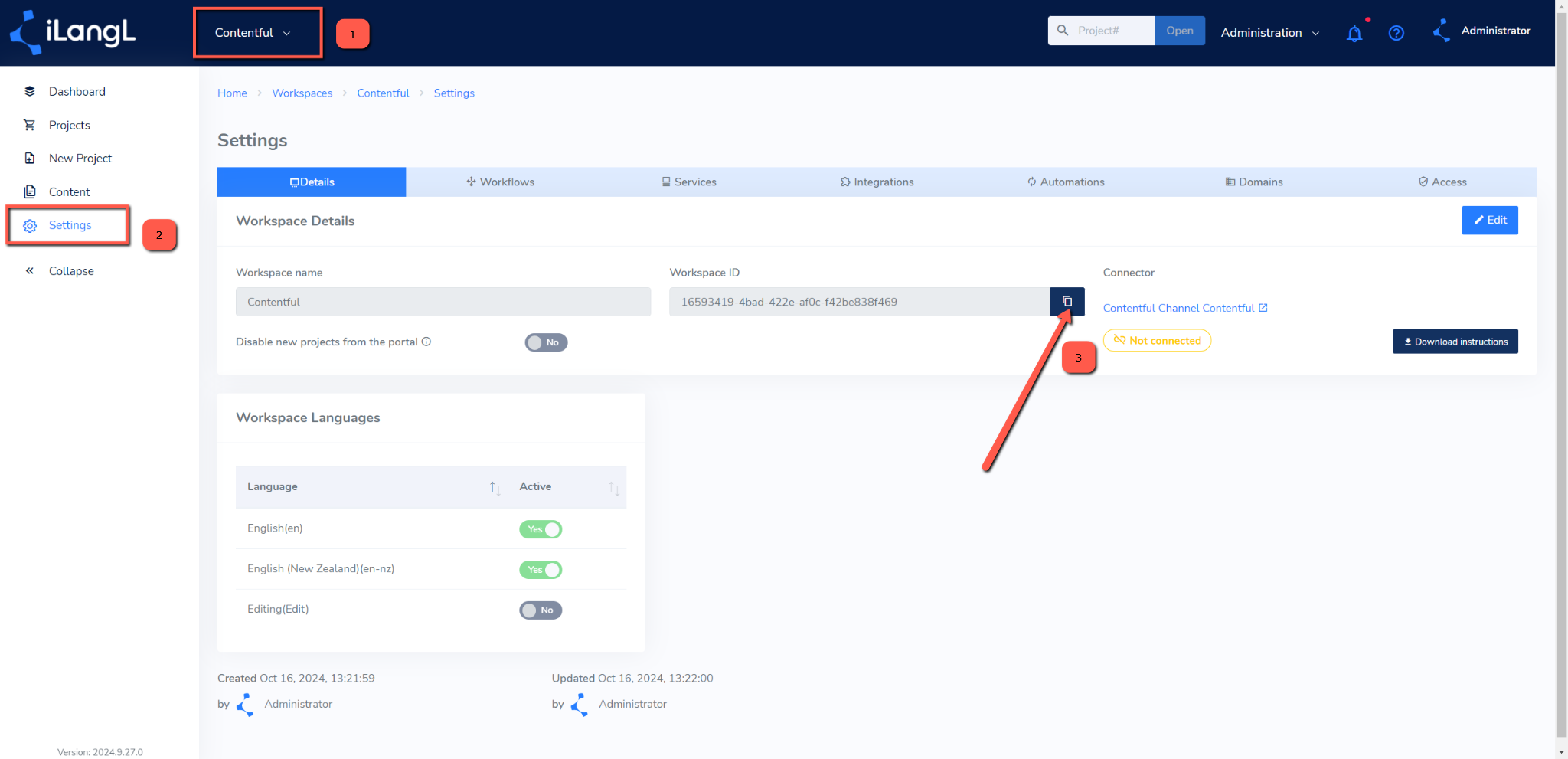Expand the Administration menu
Image resolution: width=1568 pixels, height=759 pixels.
pyautogui.click(x=1270, y=33)
